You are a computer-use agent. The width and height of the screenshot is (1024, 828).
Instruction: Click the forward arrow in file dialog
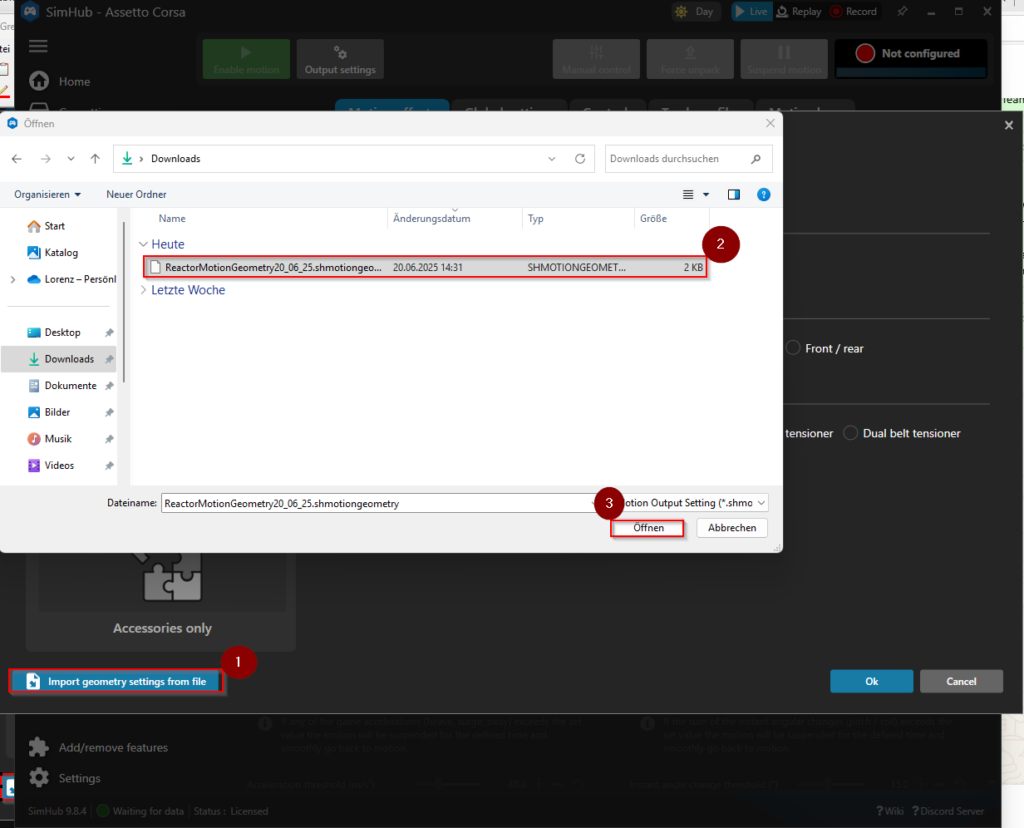[45, 159]
